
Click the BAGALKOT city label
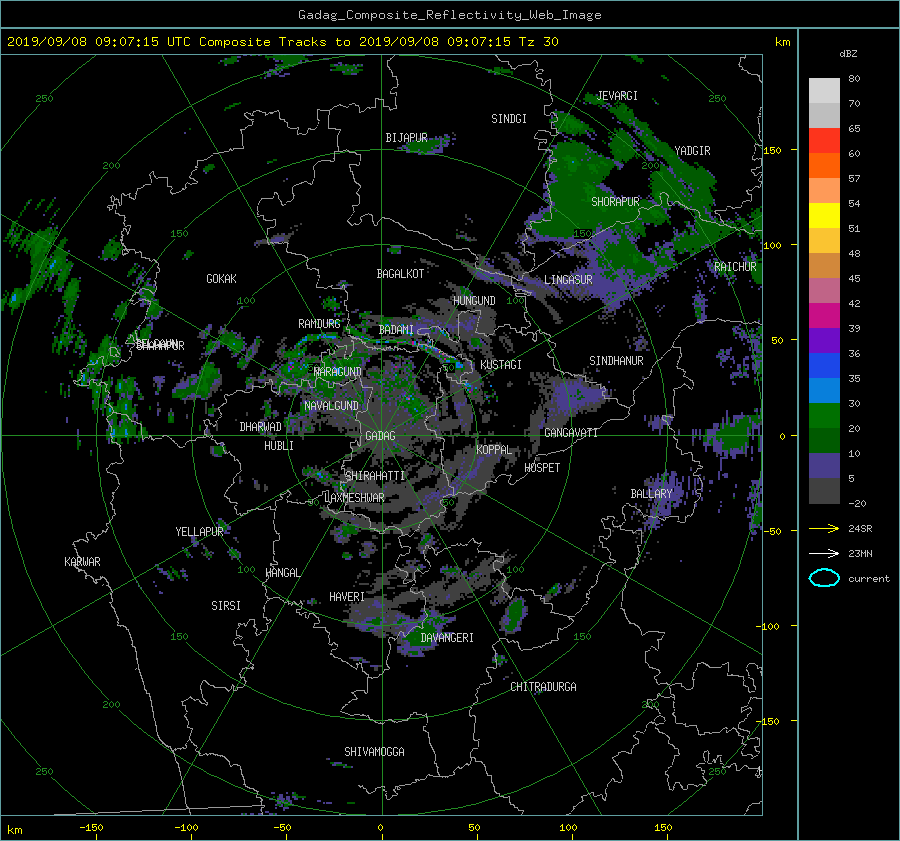tap(400, 274)
